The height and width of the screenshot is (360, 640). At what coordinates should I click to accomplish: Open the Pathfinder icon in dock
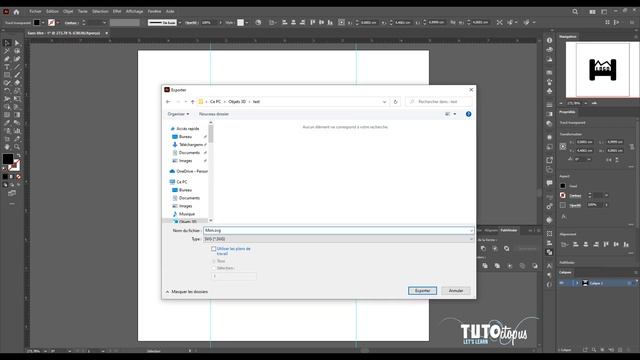(x=549, y=252)
